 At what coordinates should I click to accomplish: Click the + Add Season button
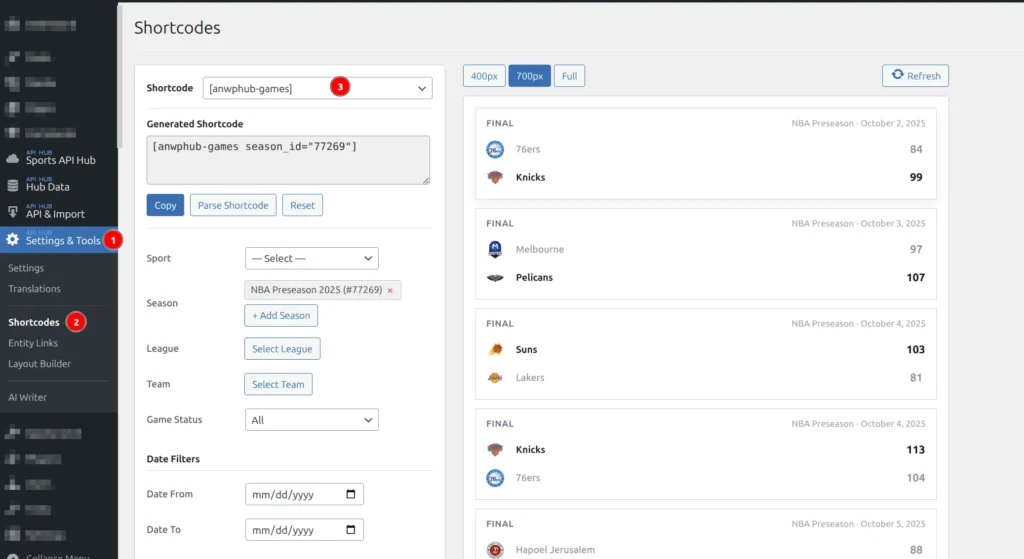coord(281,315)
